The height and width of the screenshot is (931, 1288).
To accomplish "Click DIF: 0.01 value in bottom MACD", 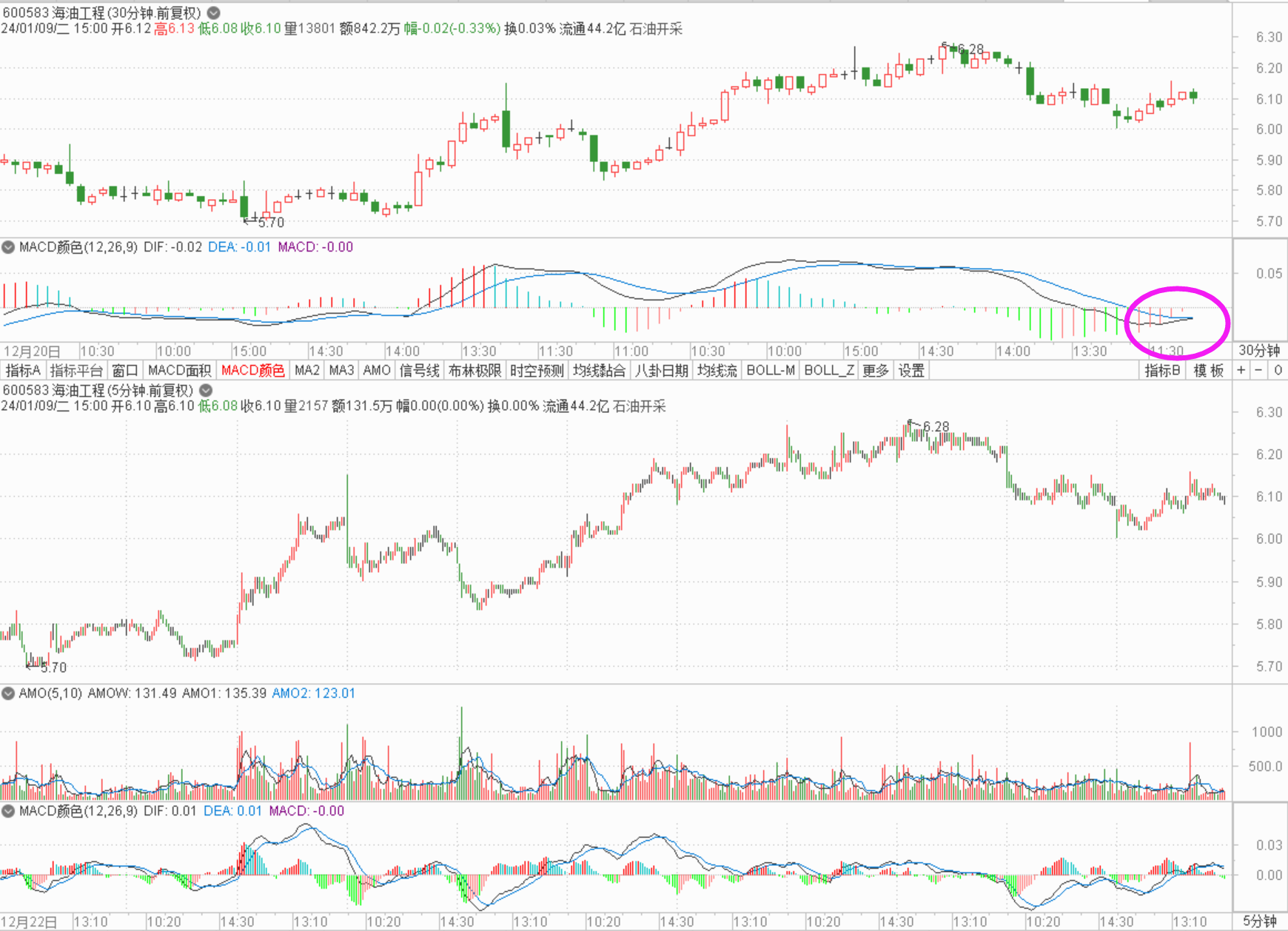I will (170, 811).
